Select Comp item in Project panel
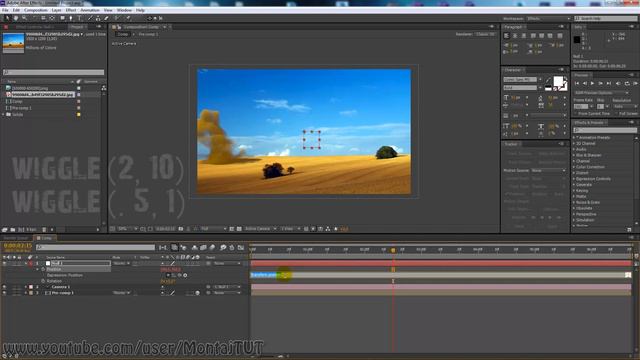 pyautogui.click(x=18, y=101)
